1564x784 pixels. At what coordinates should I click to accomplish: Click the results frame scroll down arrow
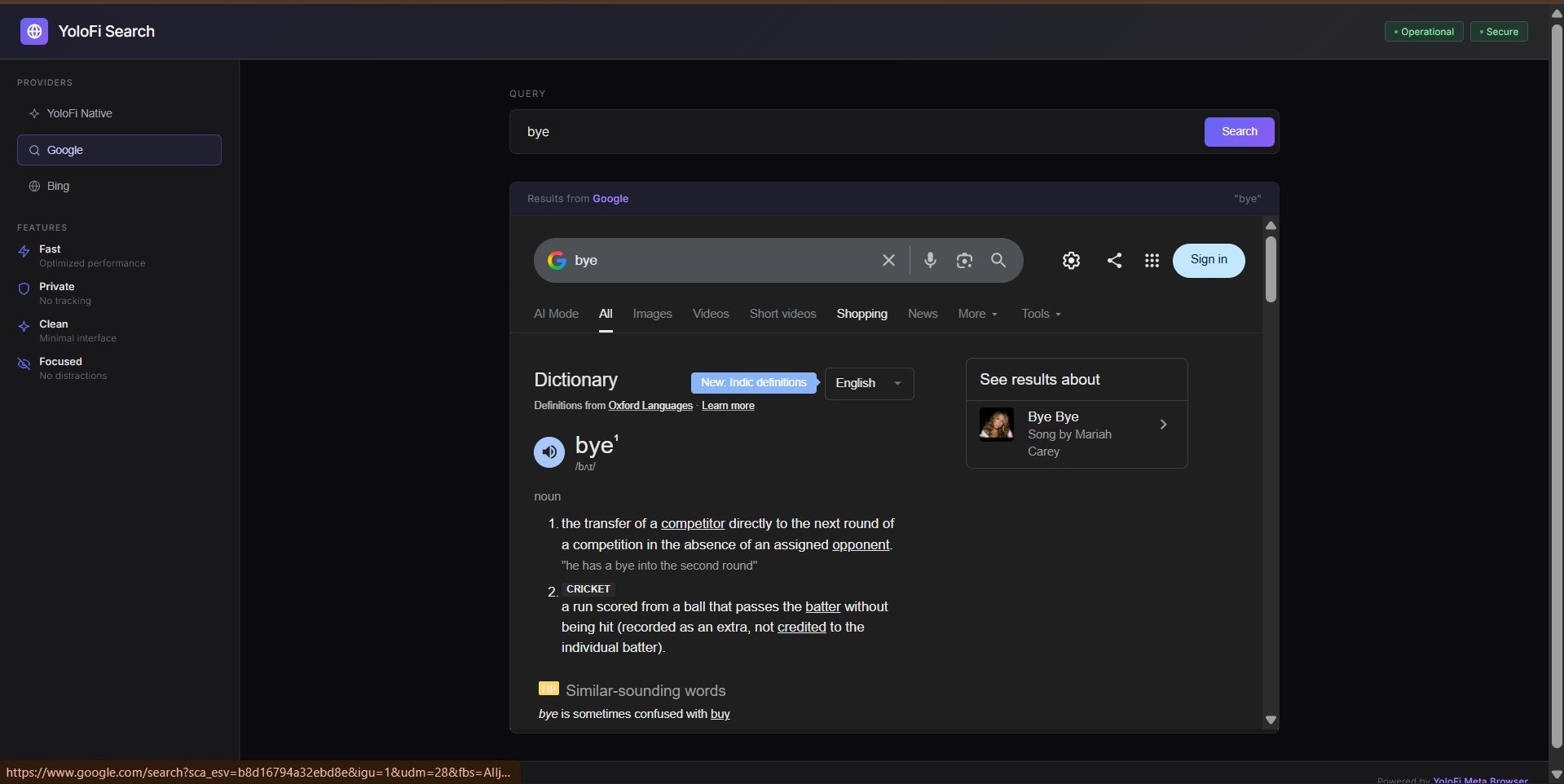[1271, 720]
